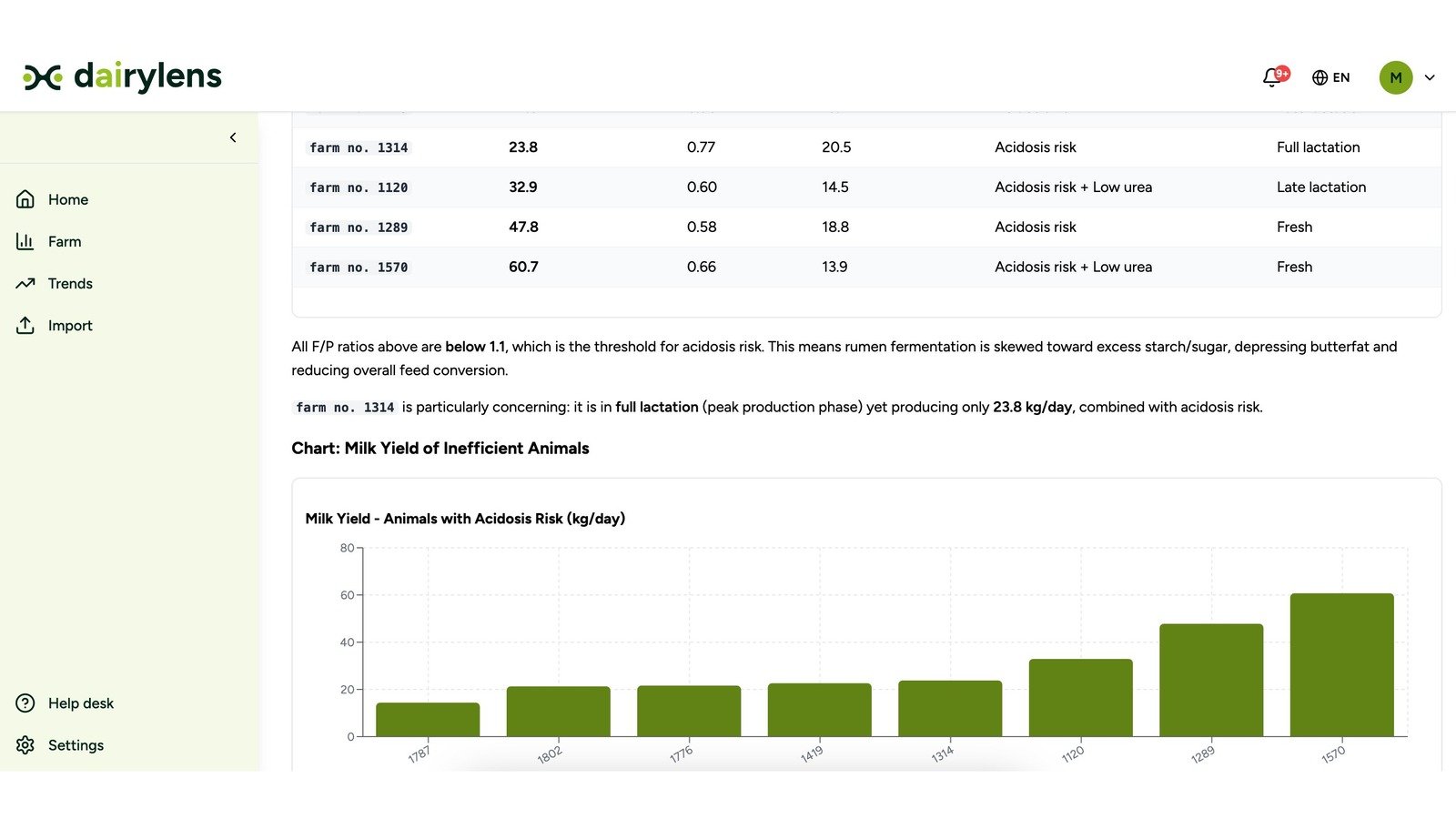The width and height of the screenshot is (1456, 819).
Task: Click the 32.9 milk yield value
Action: [x=522, y=187]
